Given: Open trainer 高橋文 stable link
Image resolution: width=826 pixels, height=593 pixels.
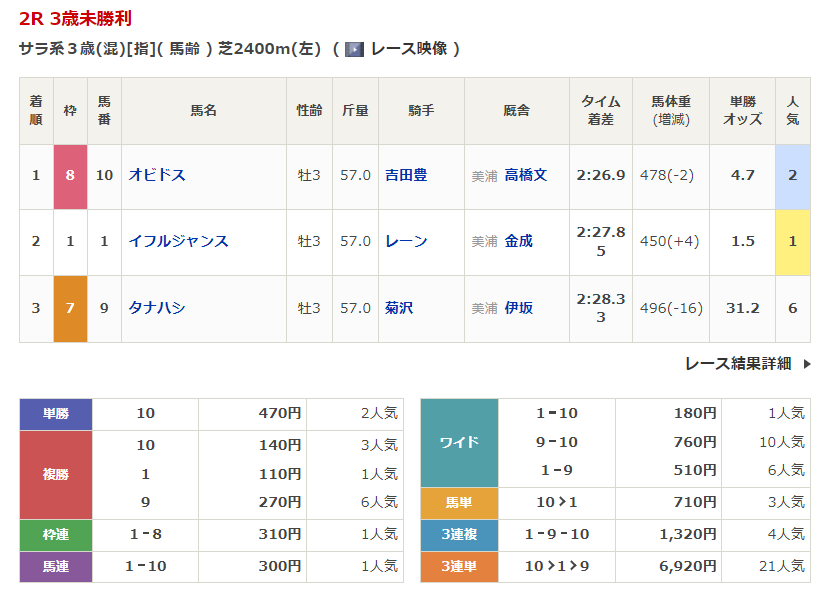Looking at the screenshot, I should pyautogui.click(x=525, y=175).
